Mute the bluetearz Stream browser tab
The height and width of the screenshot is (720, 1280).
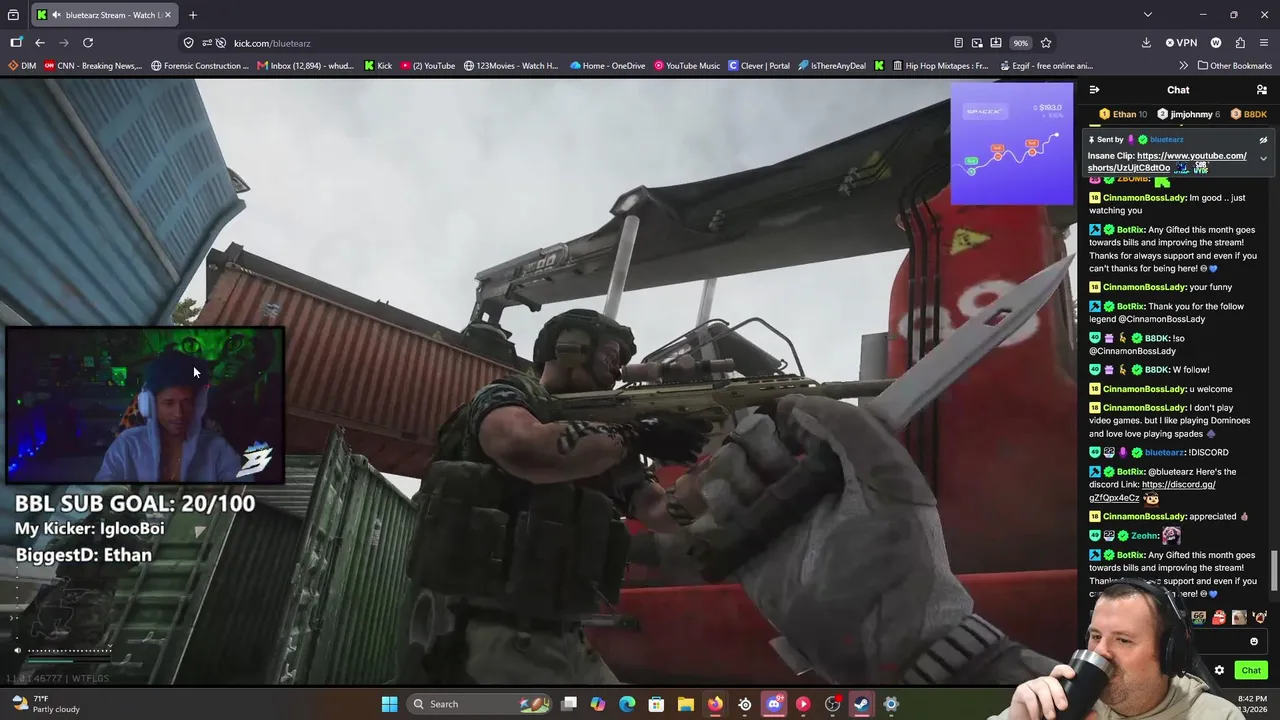pyautogui.click(x=56, y=15)
